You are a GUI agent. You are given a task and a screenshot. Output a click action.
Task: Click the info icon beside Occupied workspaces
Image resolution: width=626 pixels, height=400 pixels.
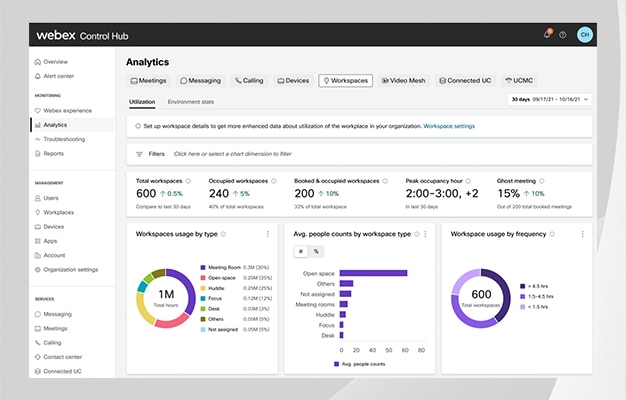point(274,181)
